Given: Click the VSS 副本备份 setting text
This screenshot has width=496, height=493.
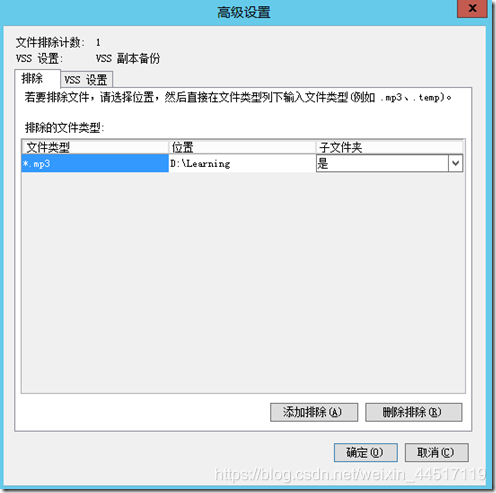Looking at the screenshot, I should tap(128, 59).
